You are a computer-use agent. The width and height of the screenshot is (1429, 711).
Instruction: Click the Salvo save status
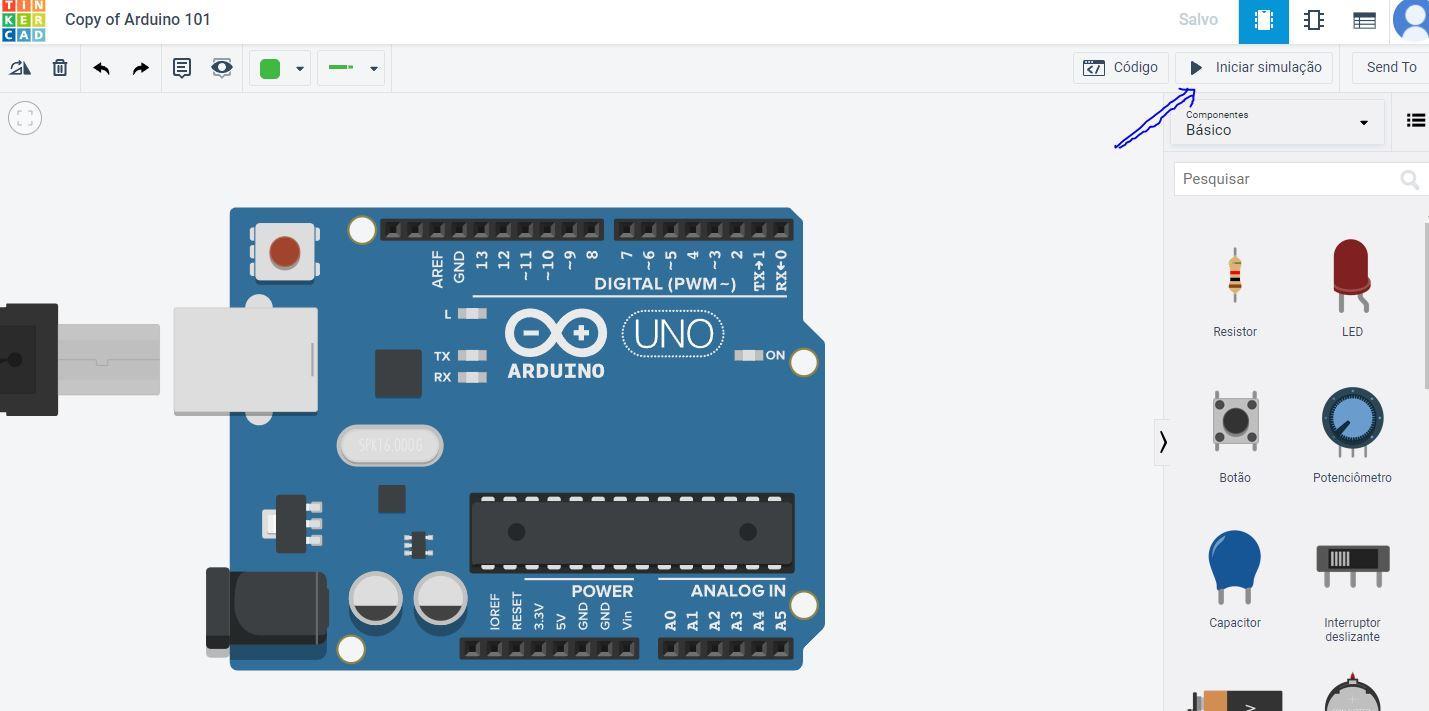point(1198,19)
